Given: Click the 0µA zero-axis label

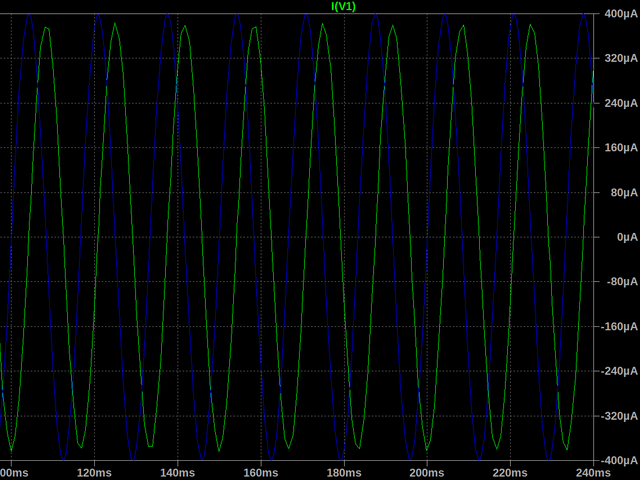Looking at the screenshot, I should 626,238.
